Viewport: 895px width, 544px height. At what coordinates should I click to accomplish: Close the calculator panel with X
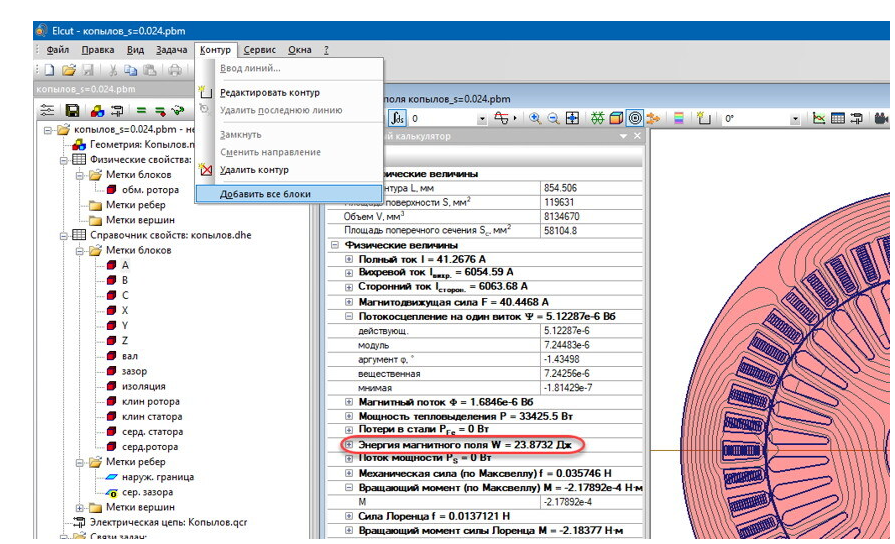pos(637,136)
